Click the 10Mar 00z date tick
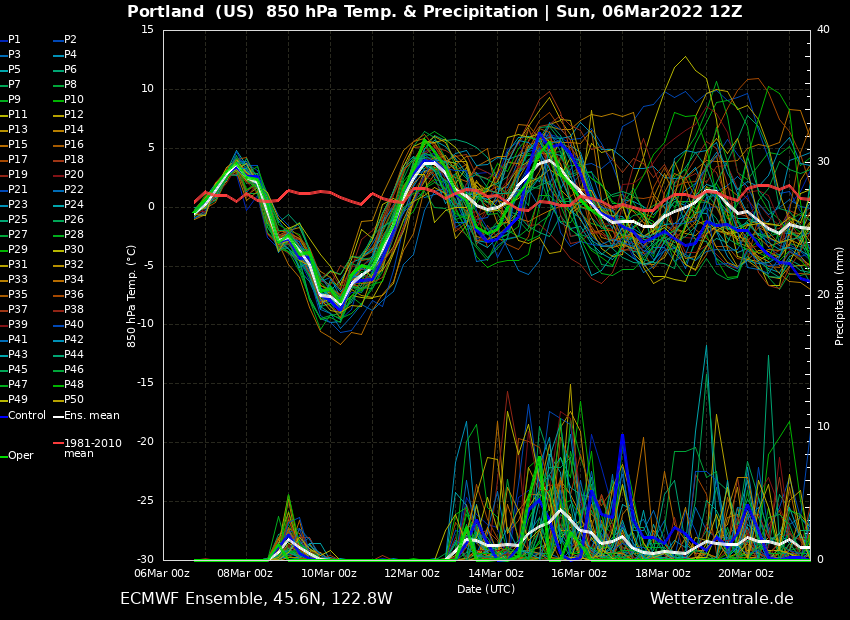Viewport: 850px width, 620px height. [x=329, y=573]
